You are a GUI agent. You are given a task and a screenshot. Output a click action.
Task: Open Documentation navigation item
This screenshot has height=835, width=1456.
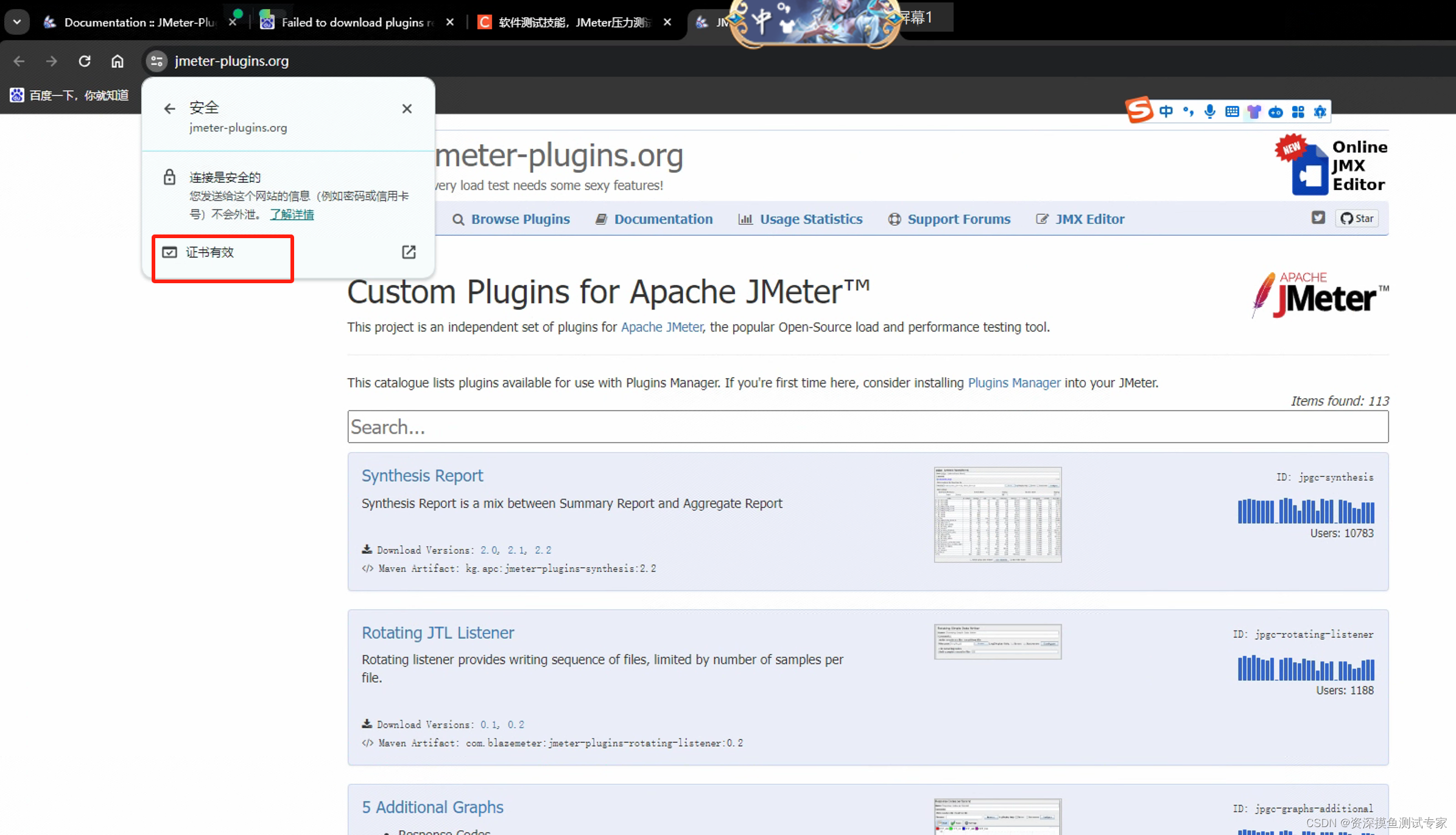point(654,219)
